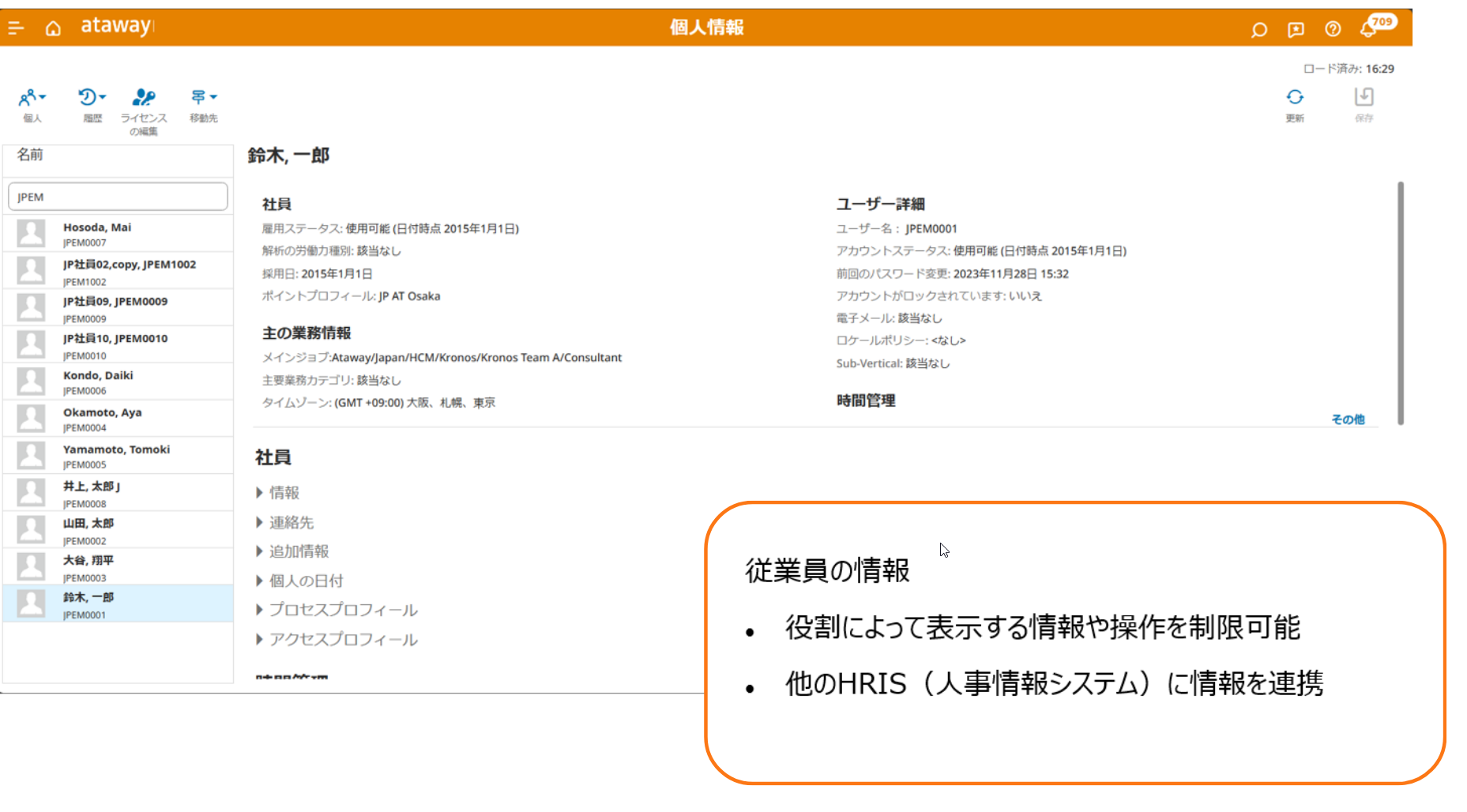Open help question mark icon
Screen dimensions: 1467x812
click(1333, 29)
